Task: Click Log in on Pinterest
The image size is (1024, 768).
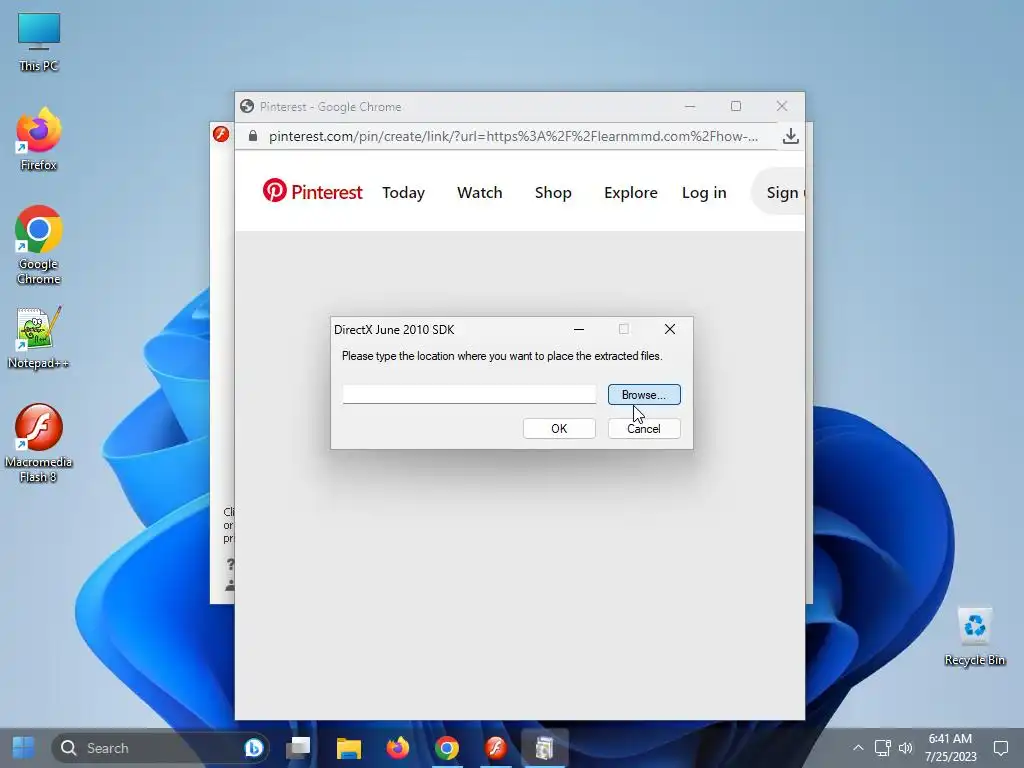Action: [704, 193]
